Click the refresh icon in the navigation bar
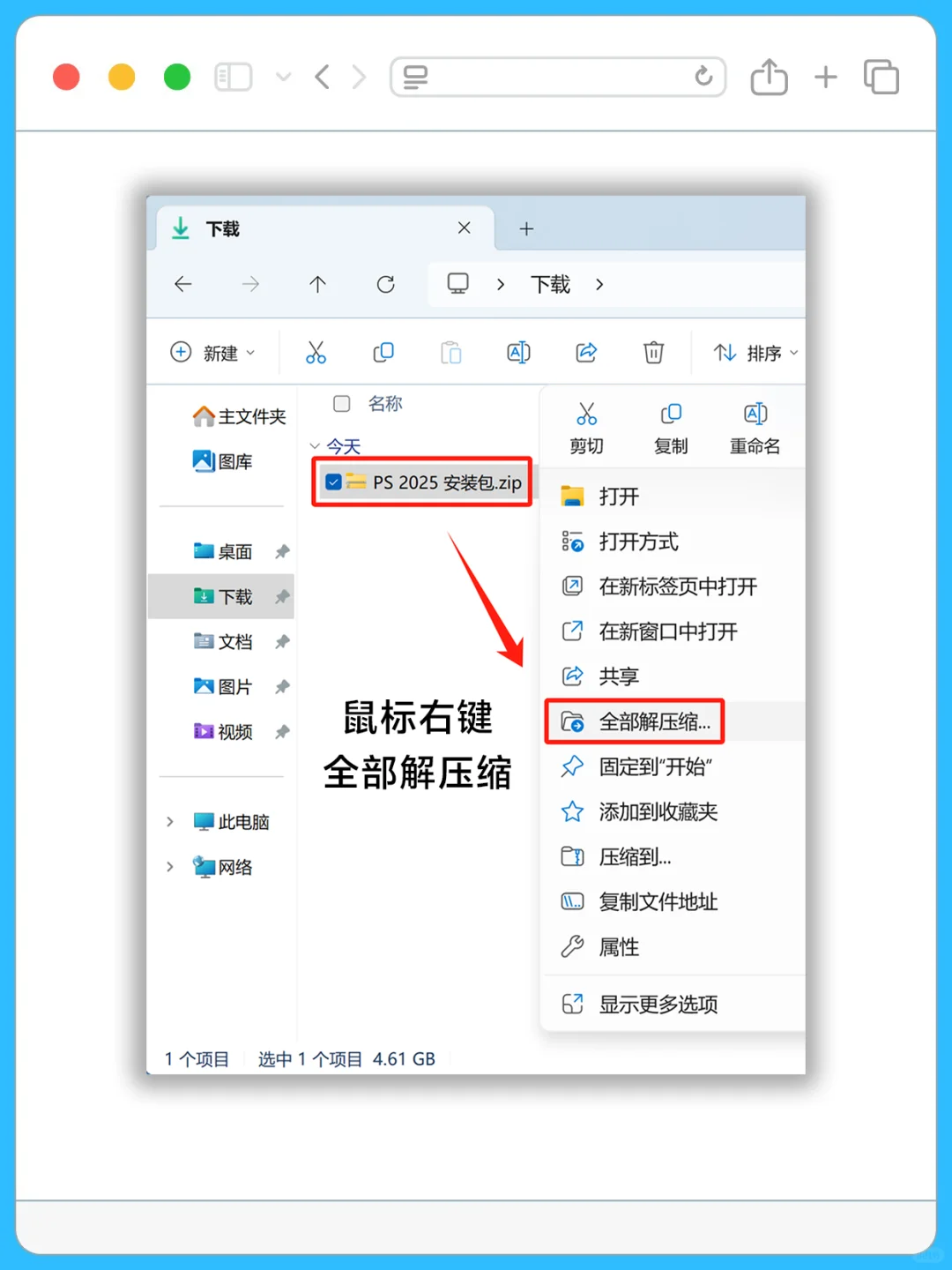 pos(385,284)
